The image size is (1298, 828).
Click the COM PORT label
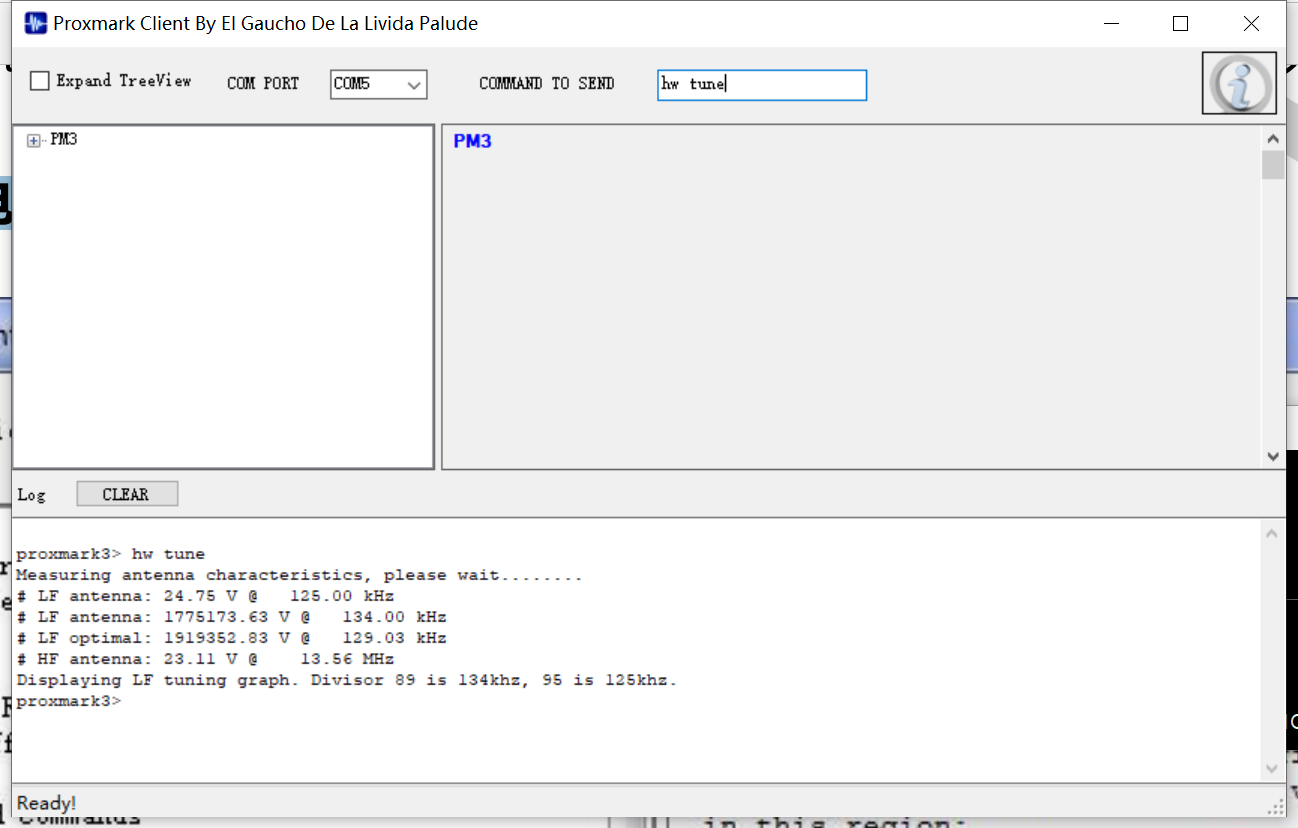click(263, 84)
